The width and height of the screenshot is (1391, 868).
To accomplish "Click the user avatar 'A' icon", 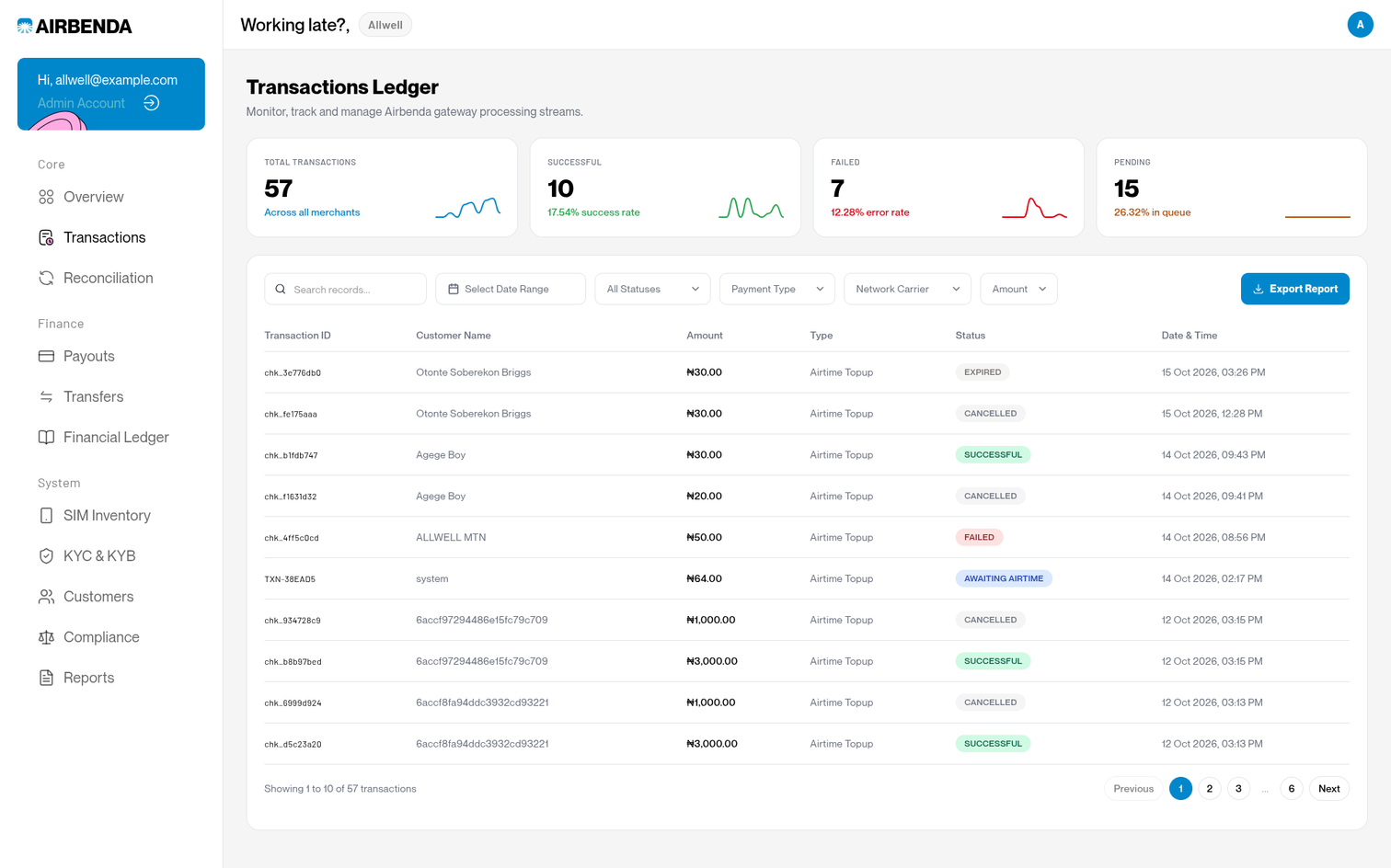I will tap(1360, 25).
